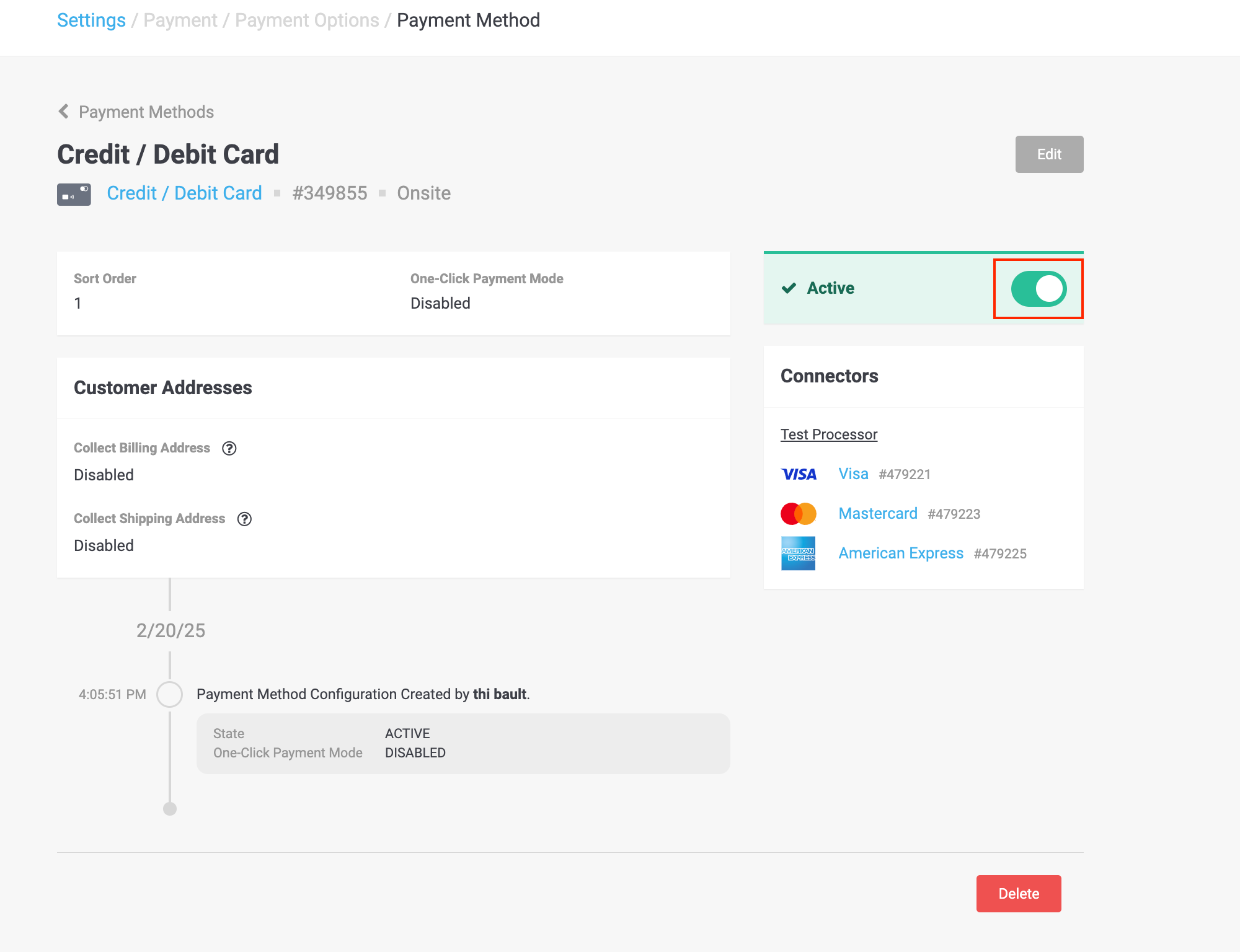Click the Collect Billing Address help icon
The height and width of the screenshot is (952, 1240).
pyautogui.click(x=229, y=448)
